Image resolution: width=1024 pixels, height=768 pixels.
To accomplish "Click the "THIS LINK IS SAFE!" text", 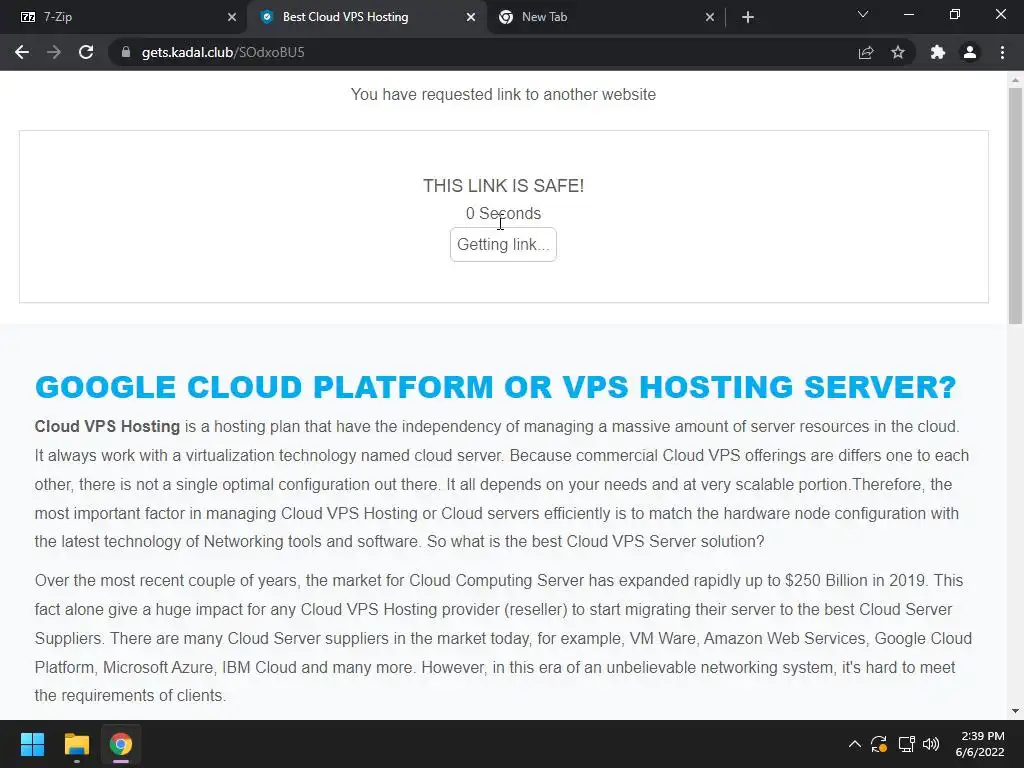I will 504,186.
